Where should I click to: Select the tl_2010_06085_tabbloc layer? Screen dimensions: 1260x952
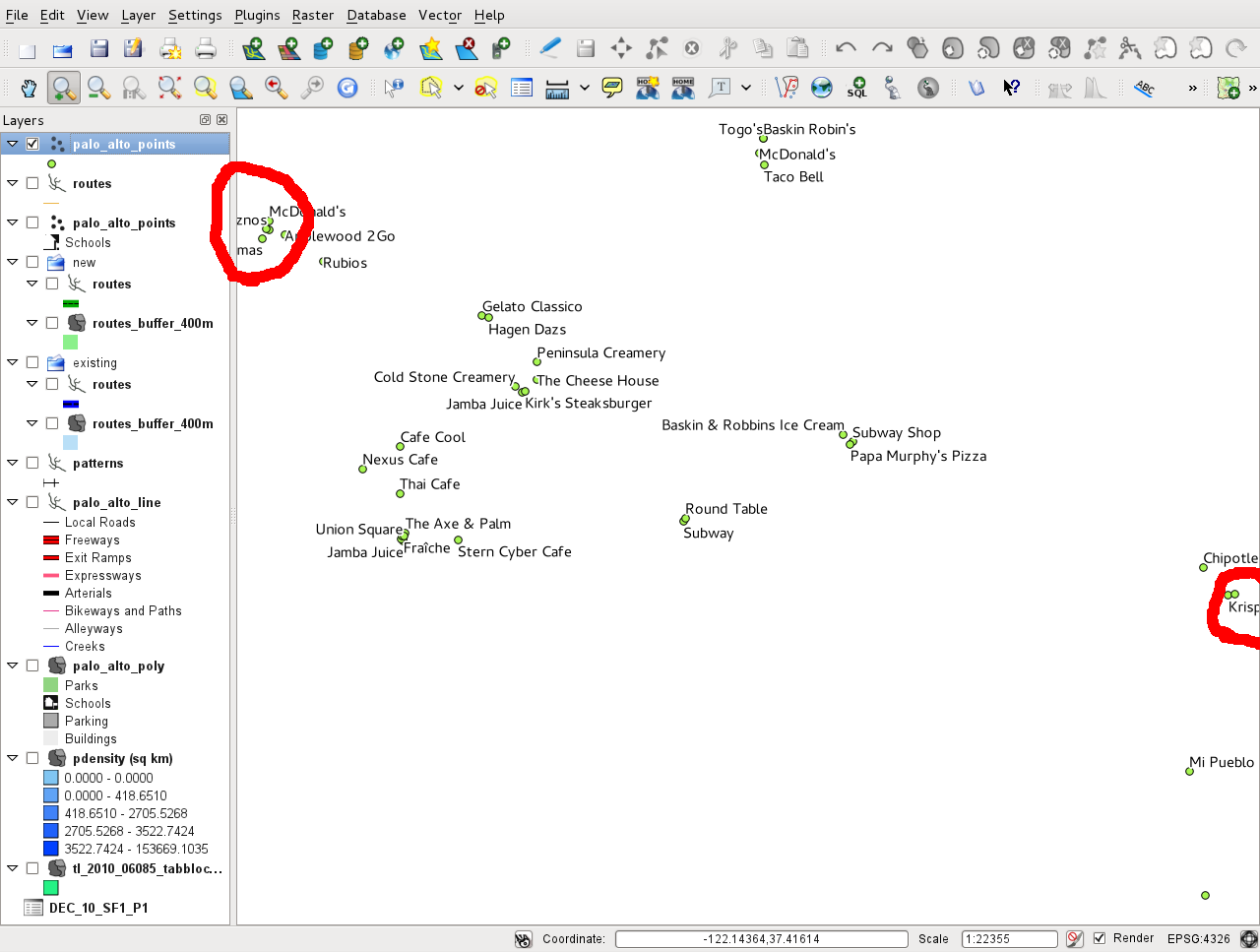coord(148,868)
